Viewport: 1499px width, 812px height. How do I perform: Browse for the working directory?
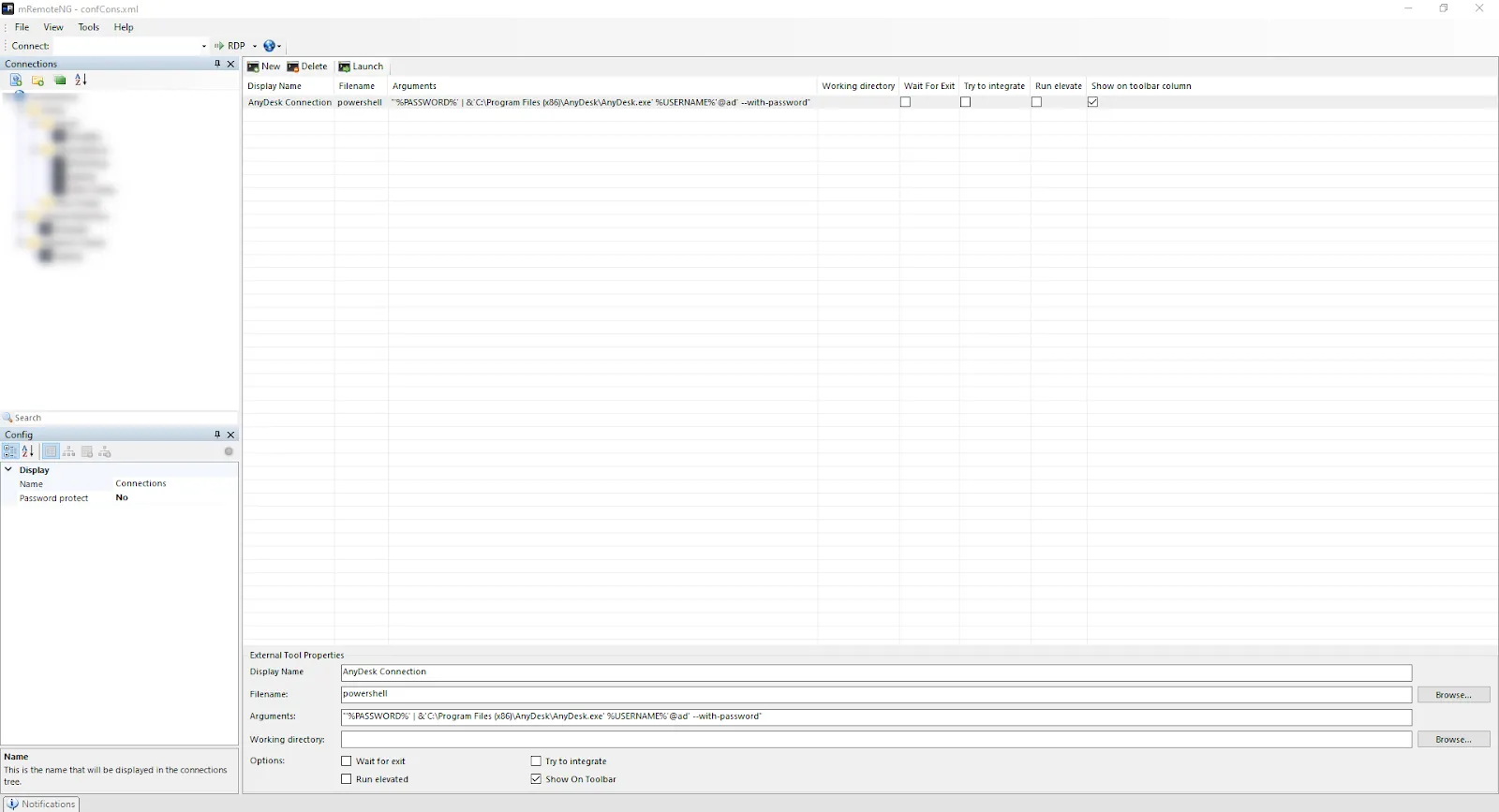[x=1453, y=740]
